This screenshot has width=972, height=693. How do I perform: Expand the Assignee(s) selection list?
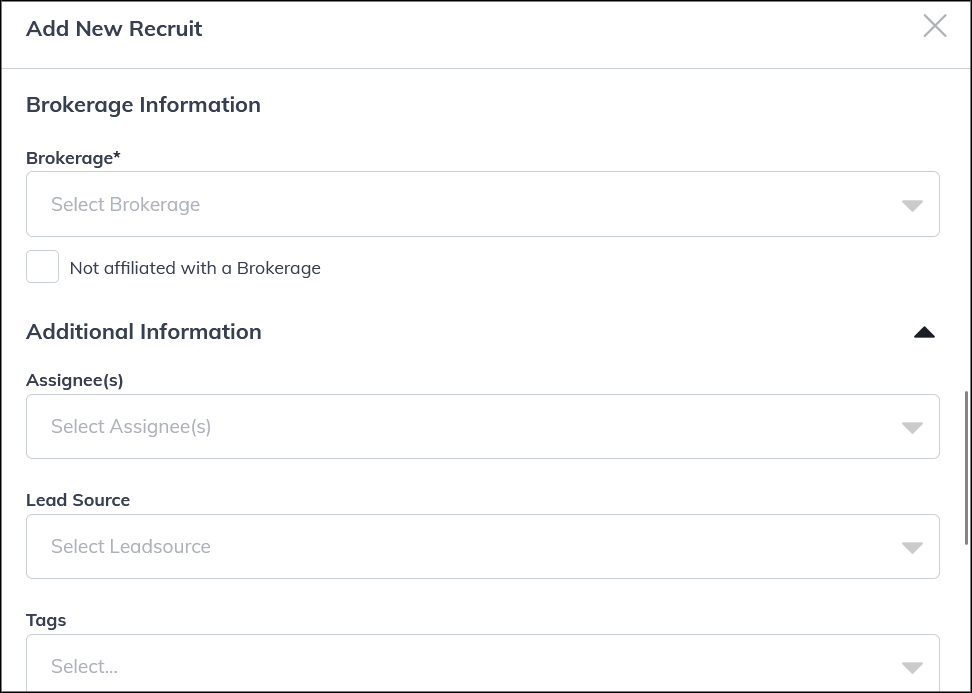point(483,426)
